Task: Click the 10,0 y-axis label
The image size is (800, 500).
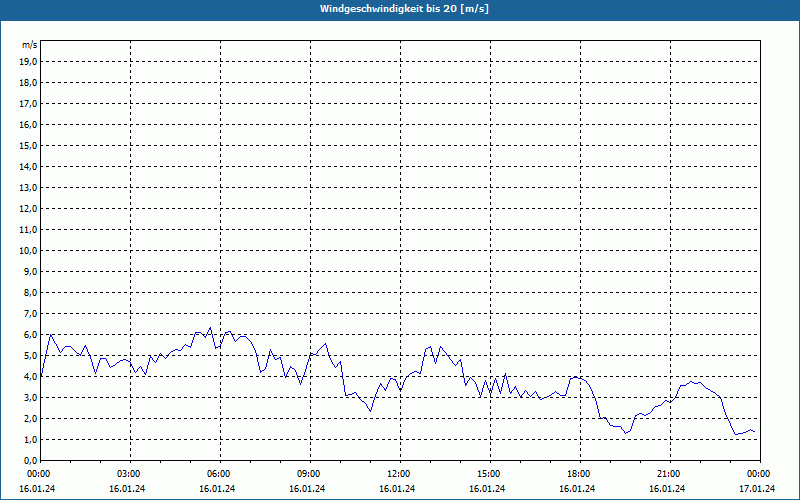Action: click(x=28, y=251)
